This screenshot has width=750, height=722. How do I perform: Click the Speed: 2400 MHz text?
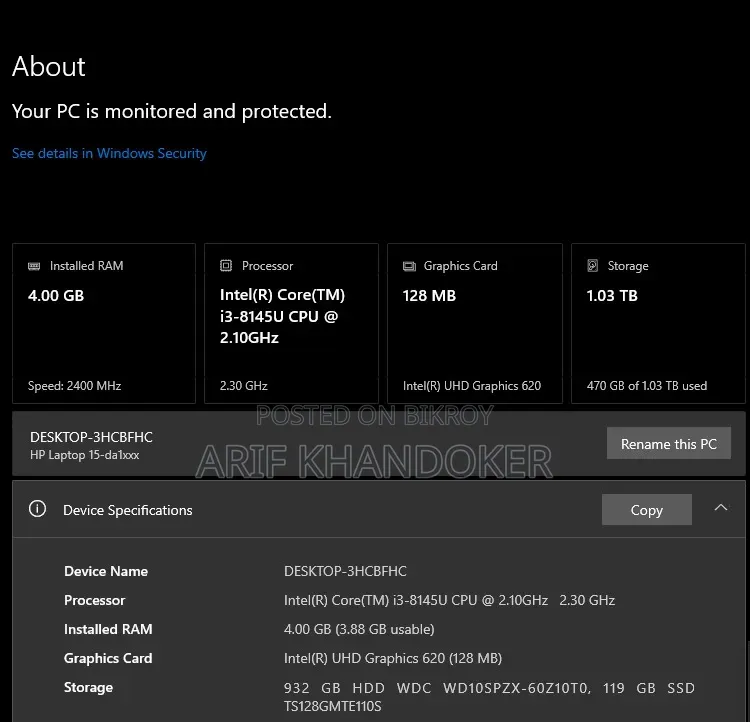pos(74,386)
